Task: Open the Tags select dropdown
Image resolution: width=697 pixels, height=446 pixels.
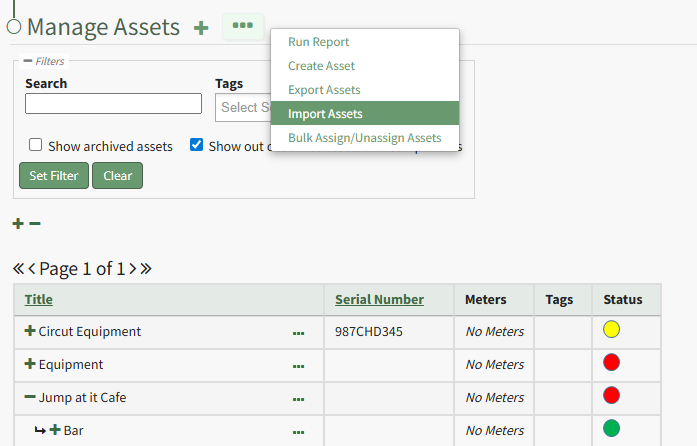Action: pyautogui.click(x=242, y=107)
